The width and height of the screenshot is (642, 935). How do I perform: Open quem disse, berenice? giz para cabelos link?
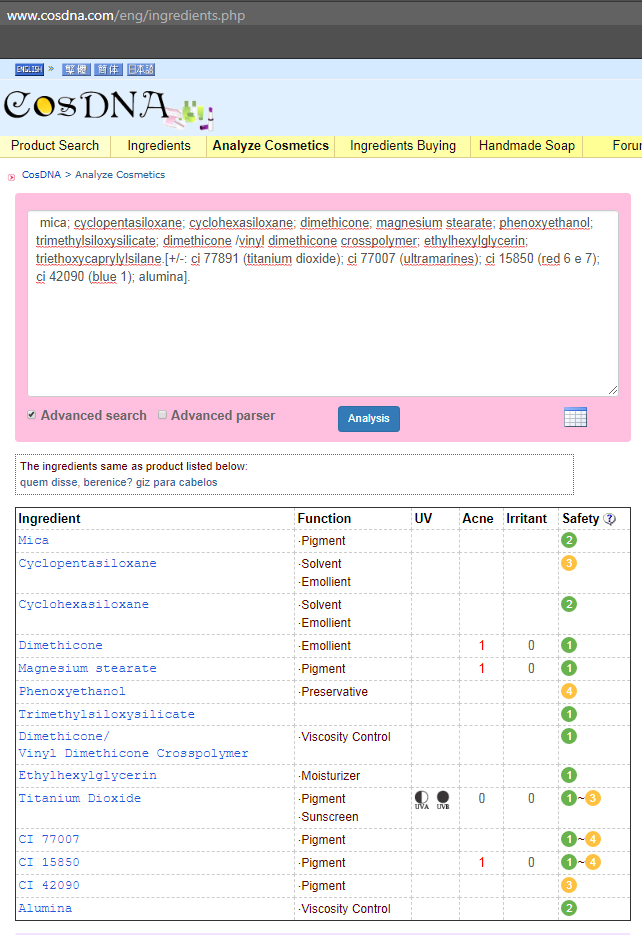119,482
